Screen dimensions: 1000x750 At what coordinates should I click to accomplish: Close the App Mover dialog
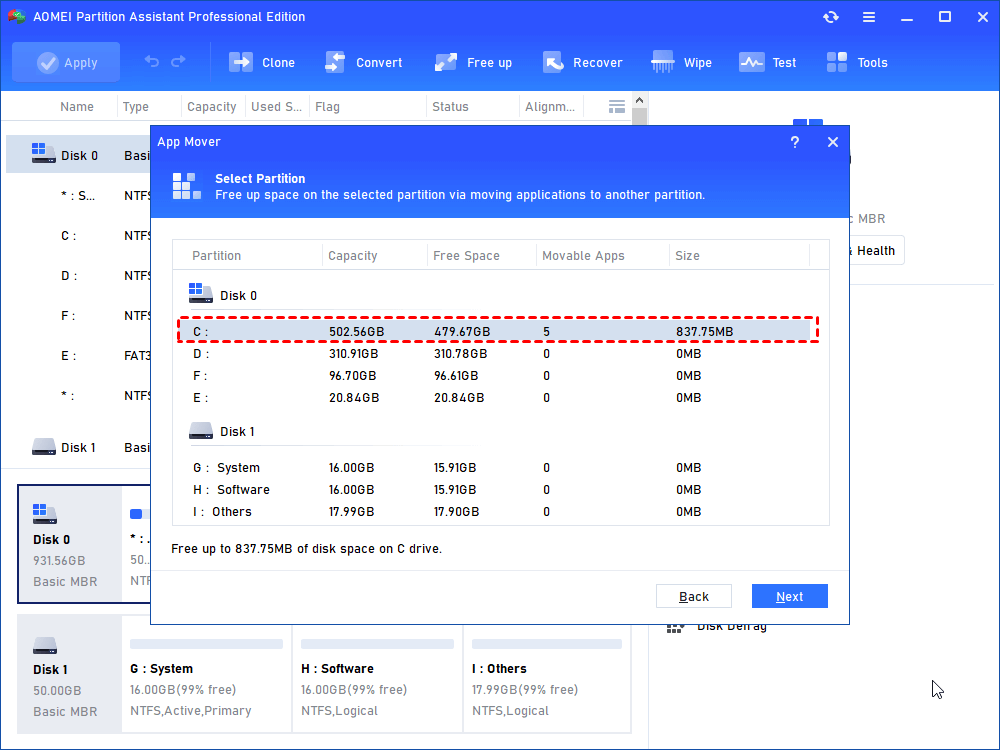(x=832, y=142)
